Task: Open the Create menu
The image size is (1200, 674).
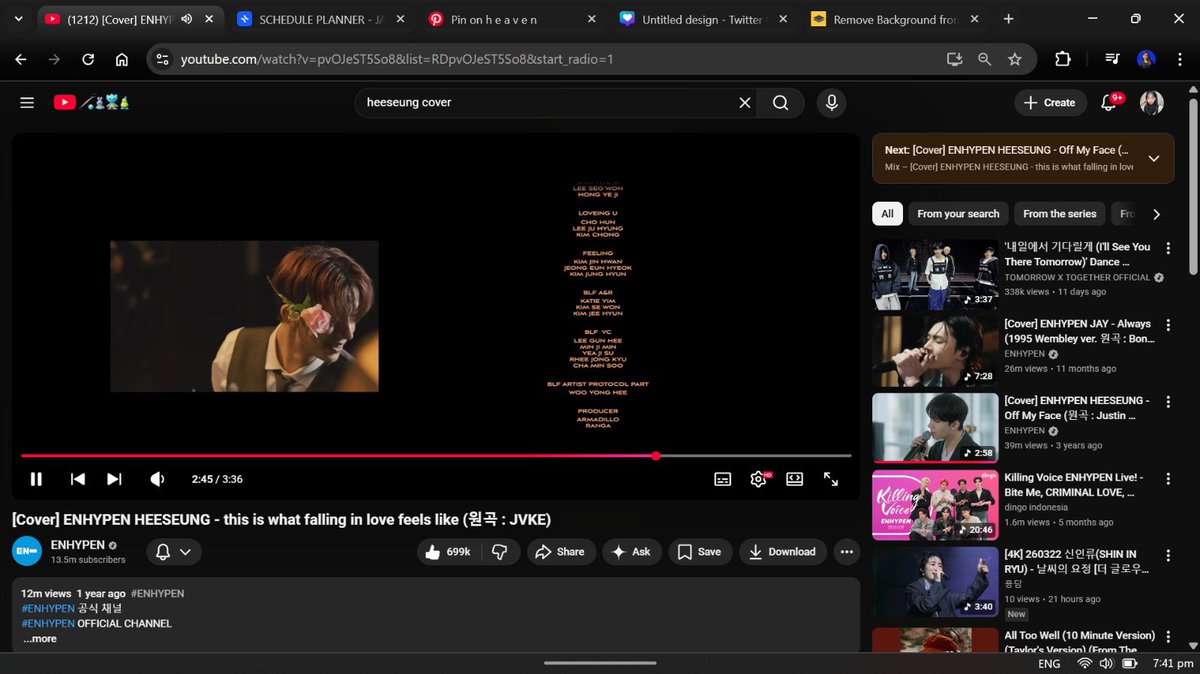Action: click(x=1050, y=102)
